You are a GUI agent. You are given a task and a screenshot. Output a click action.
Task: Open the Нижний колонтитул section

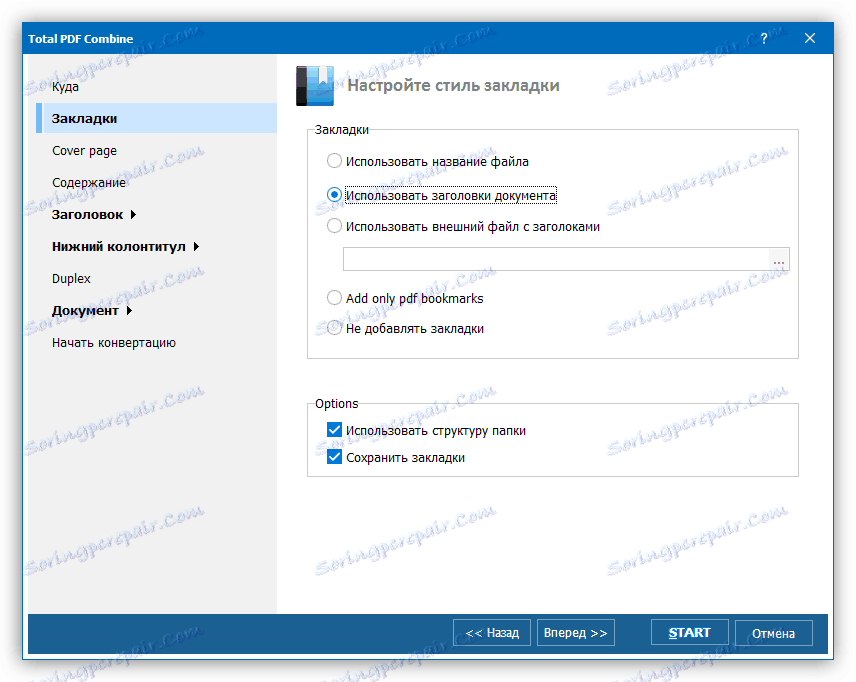[118, 247]
